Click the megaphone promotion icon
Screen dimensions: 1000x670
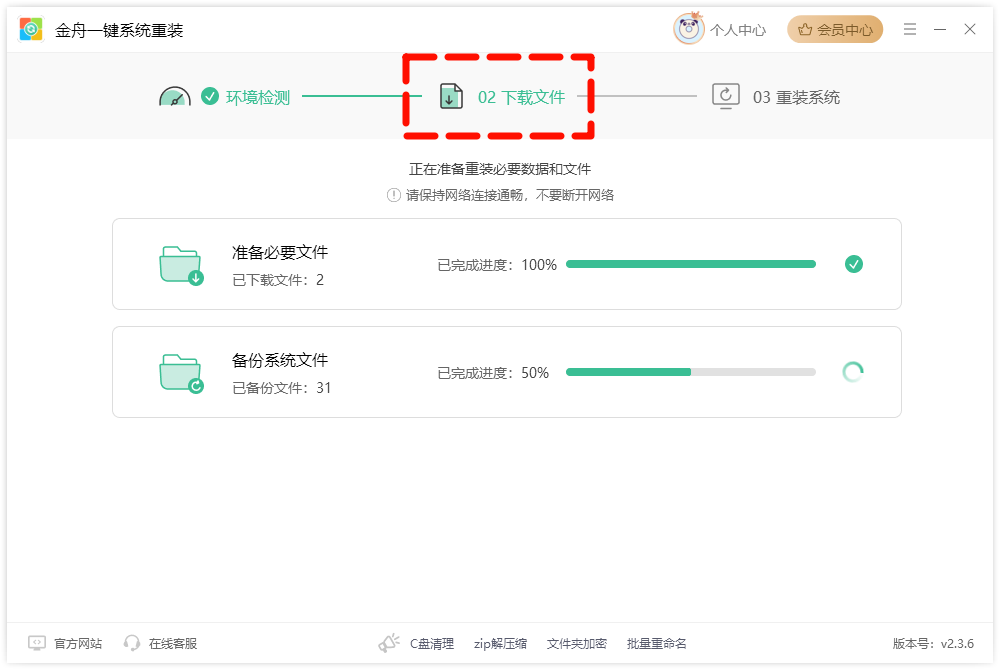(x=389, y=643)
